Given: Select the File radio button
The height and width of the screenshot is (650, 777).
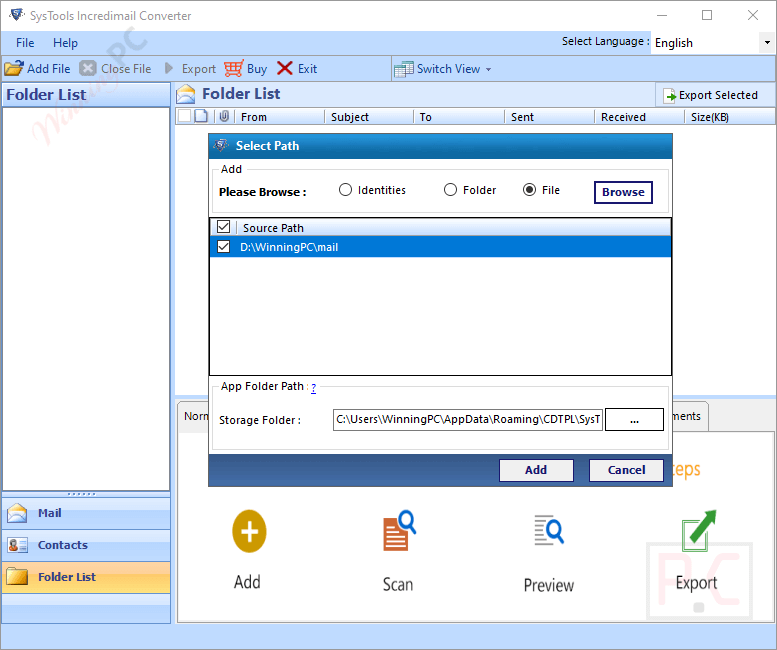Looking at the screenshot, I should click(529, 190).
